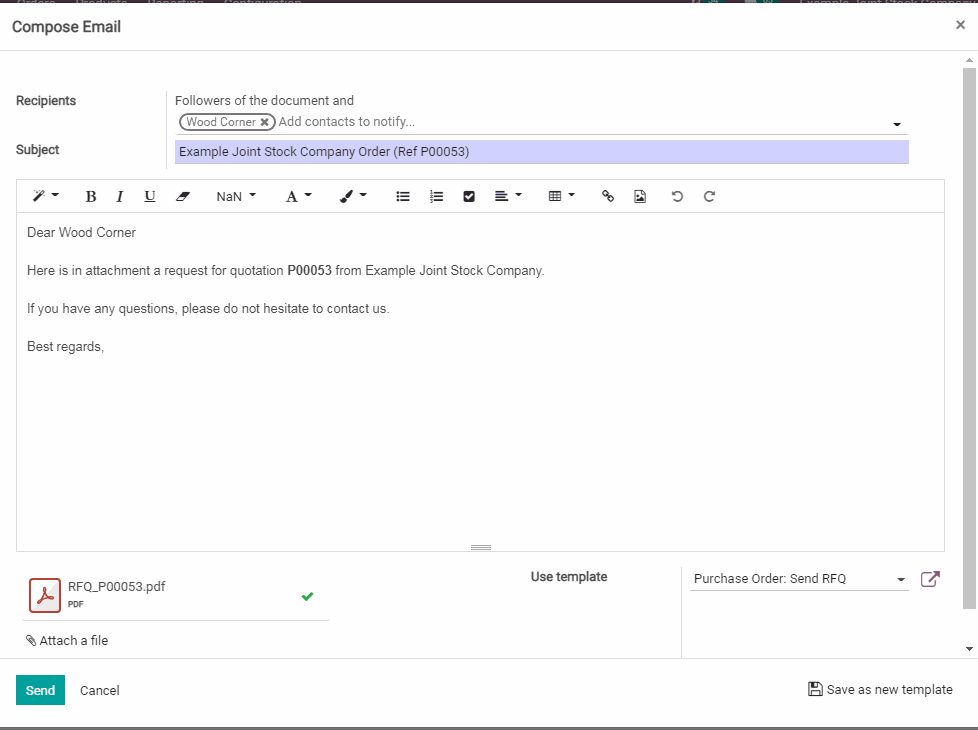Undo the last edit in the editor
The image size is (978, 730).
tap(677, 197)
